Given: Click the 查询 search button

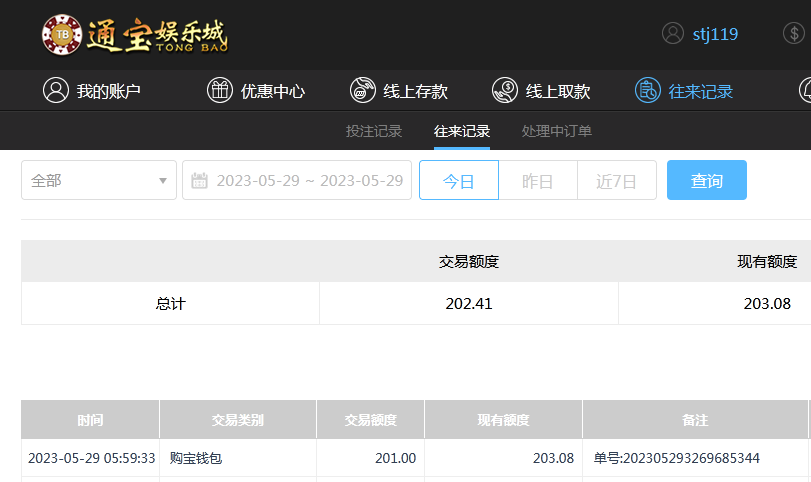Looking at the screenshot, I should point(707,180).
